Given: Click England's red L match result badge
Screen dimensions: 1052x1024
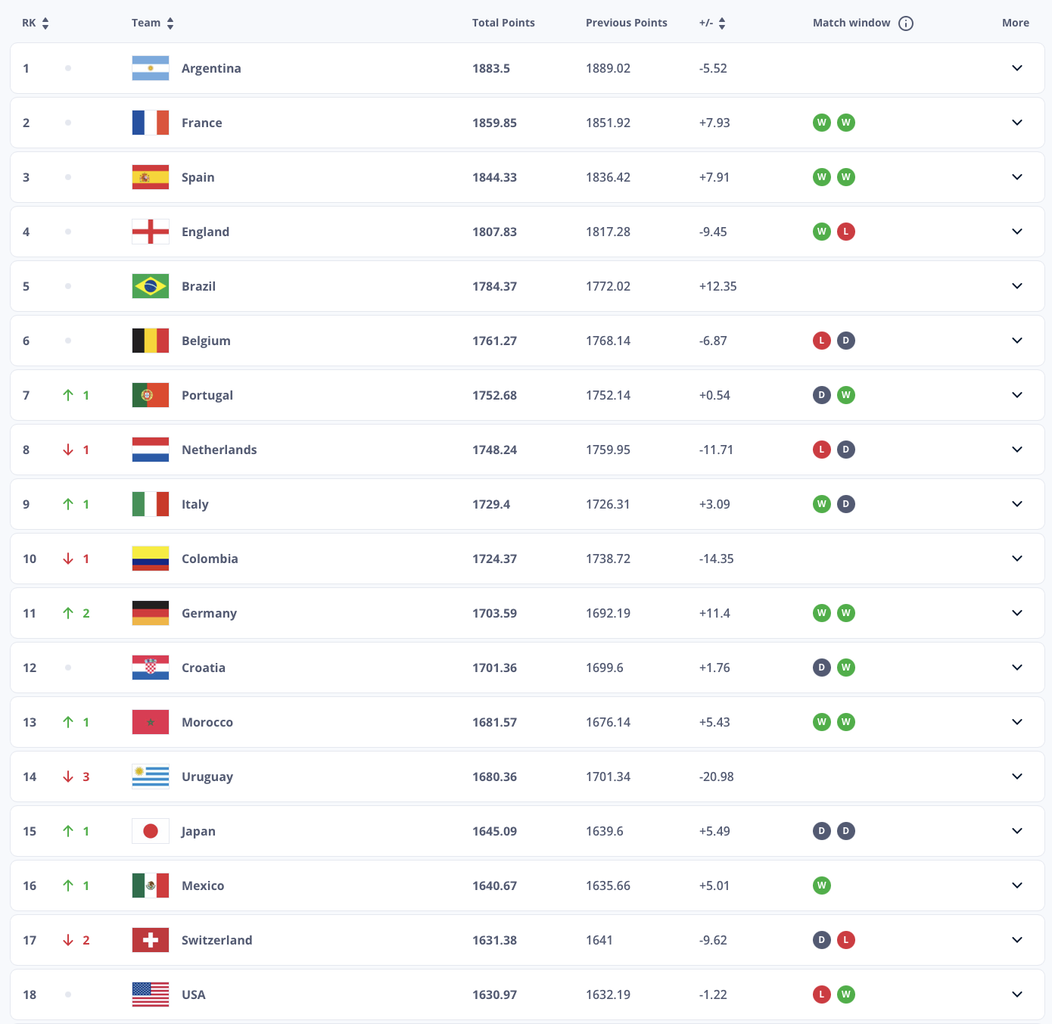Looking at the screenshot, I should click(x=846, y=232).
